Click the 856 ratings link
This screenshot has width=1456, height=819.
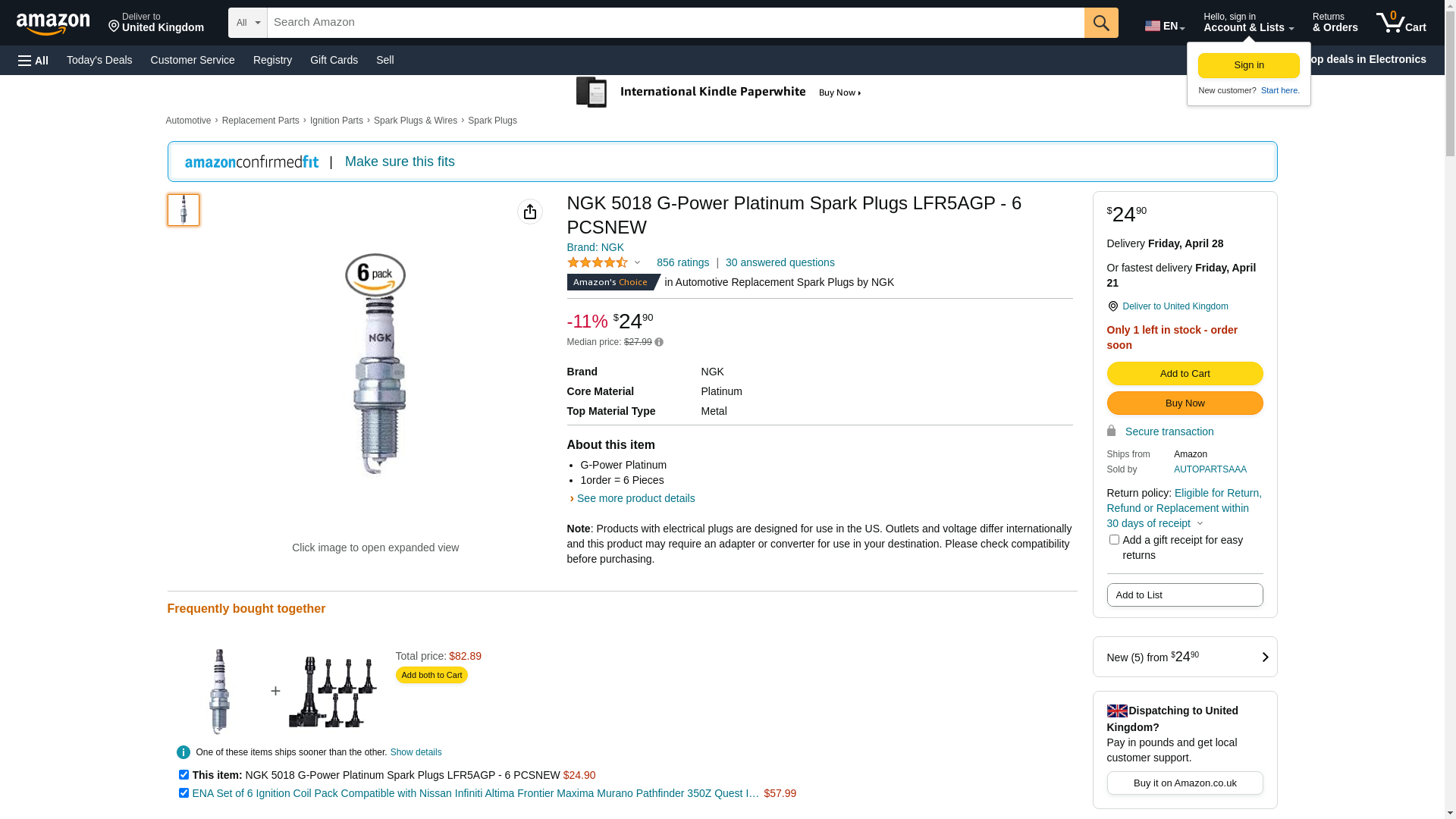[682, 263]
